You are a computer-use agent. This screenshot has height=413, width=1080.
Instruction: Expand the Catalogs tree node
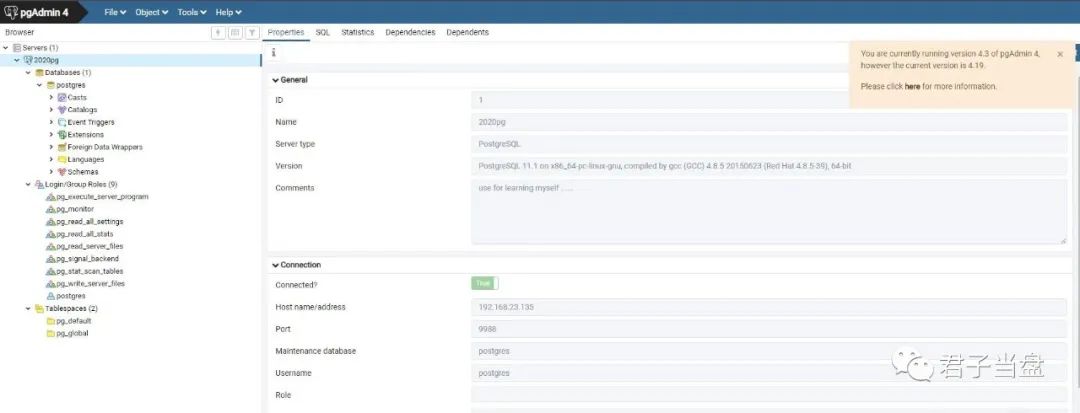point(51,110)
